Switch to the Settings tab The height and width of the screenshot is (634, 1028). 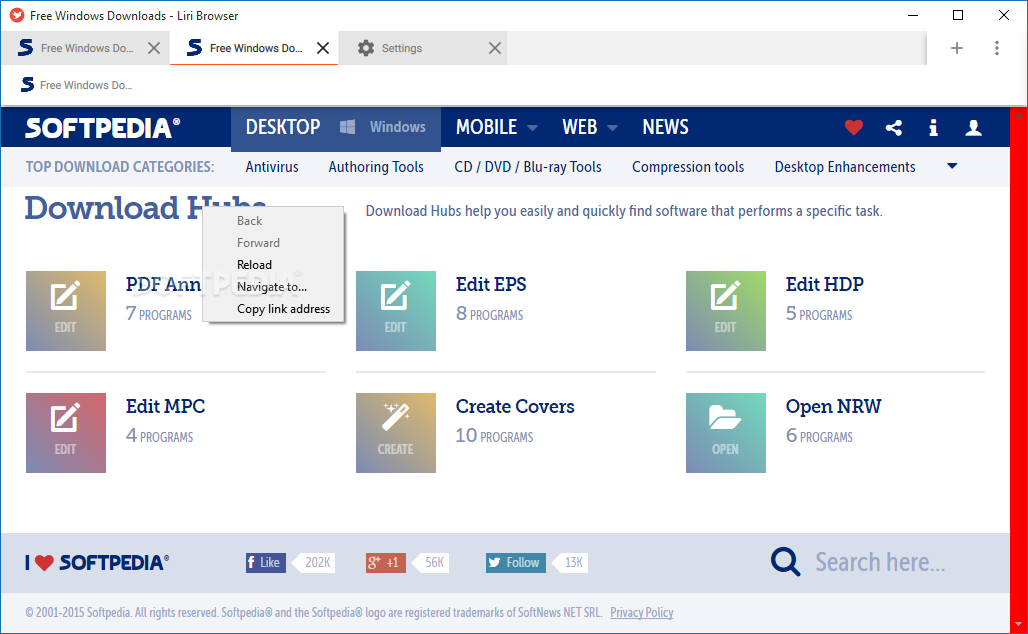tap(423, 48)
